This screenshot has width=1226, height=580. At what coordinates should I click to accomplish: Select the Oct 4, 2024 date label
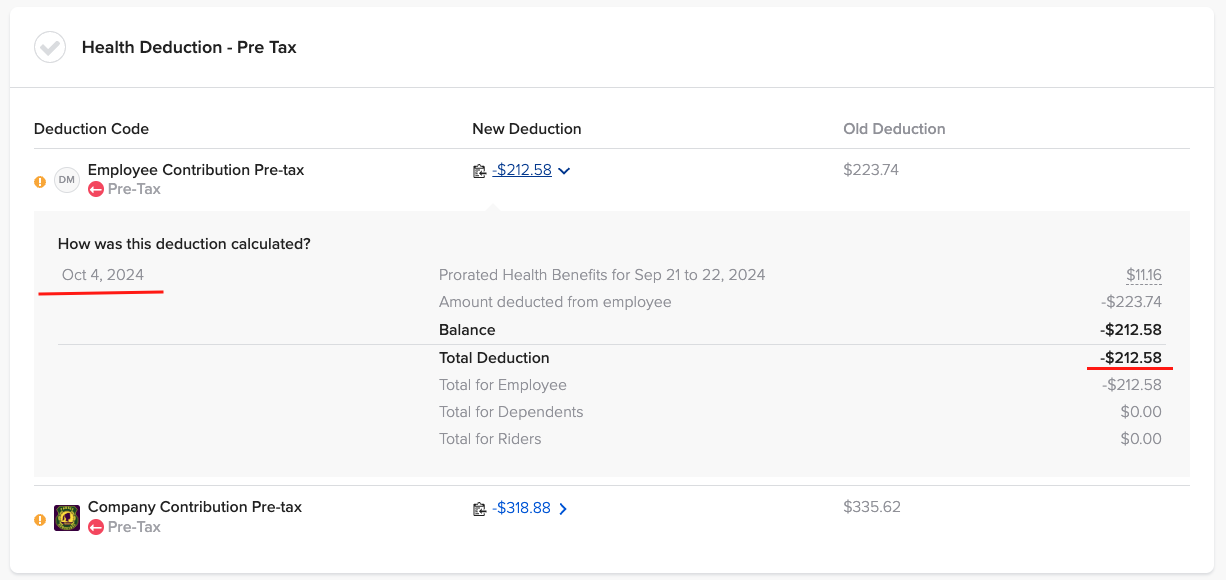[x=102, y=274]
